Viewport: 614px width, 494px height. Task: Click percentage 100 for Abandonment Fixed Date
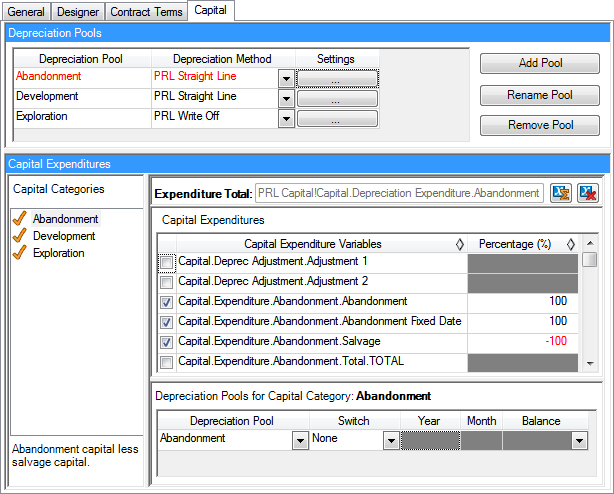click(522, 322)
